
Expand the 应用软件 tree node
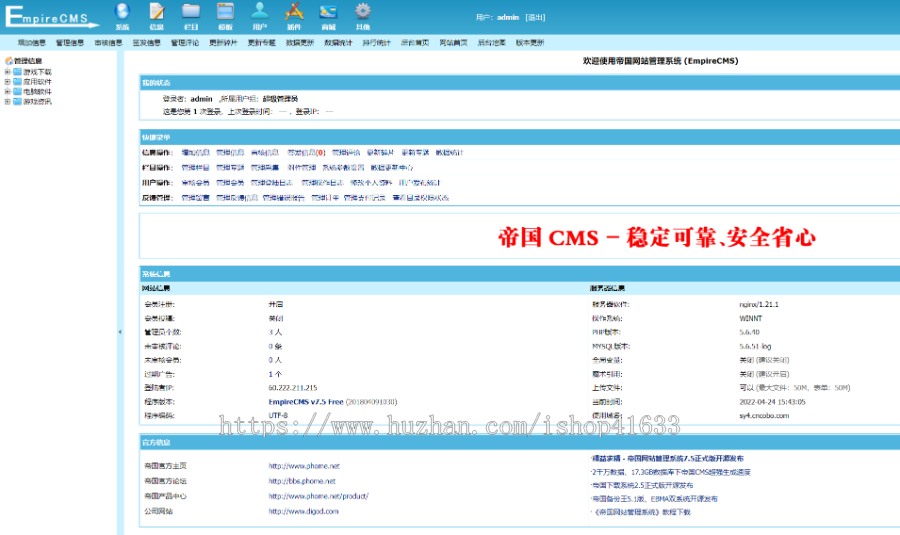point(7,82)
